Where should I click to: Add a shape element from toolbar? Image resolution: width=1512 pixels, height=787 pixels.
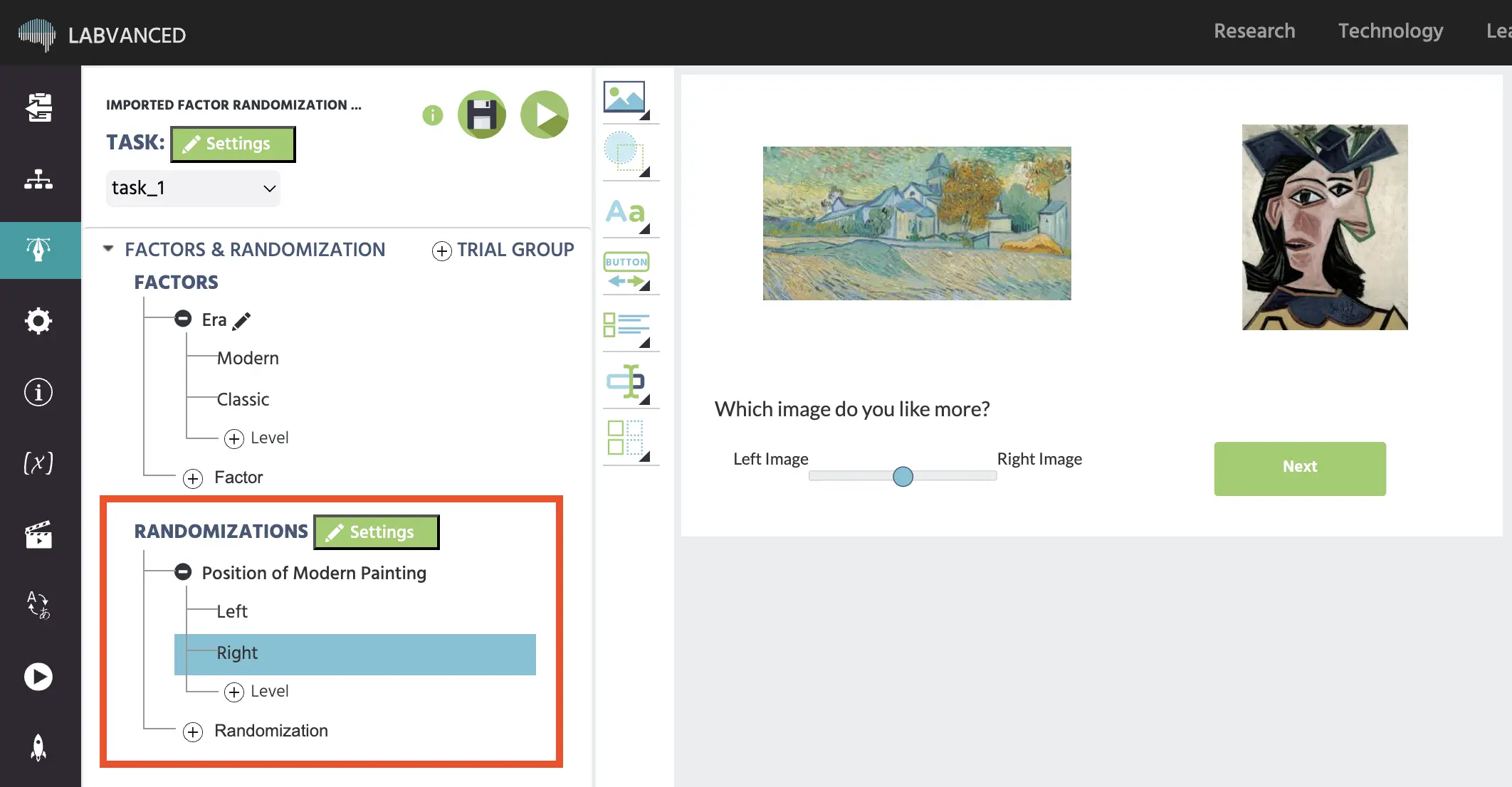coord(626,154)
